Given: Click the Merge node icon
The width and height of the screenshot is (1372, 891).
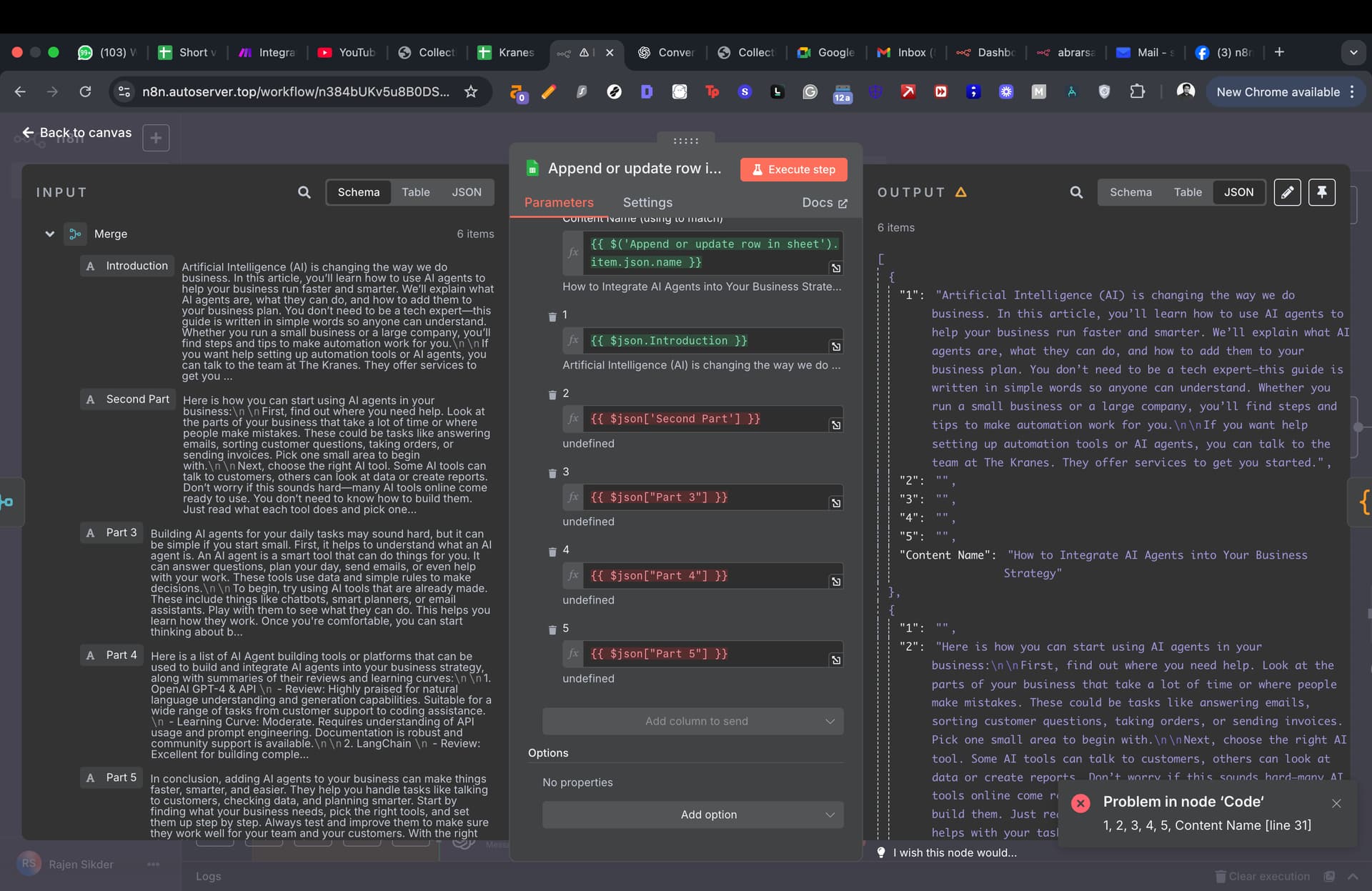Looking at the screenshot, I should (75, 234).
